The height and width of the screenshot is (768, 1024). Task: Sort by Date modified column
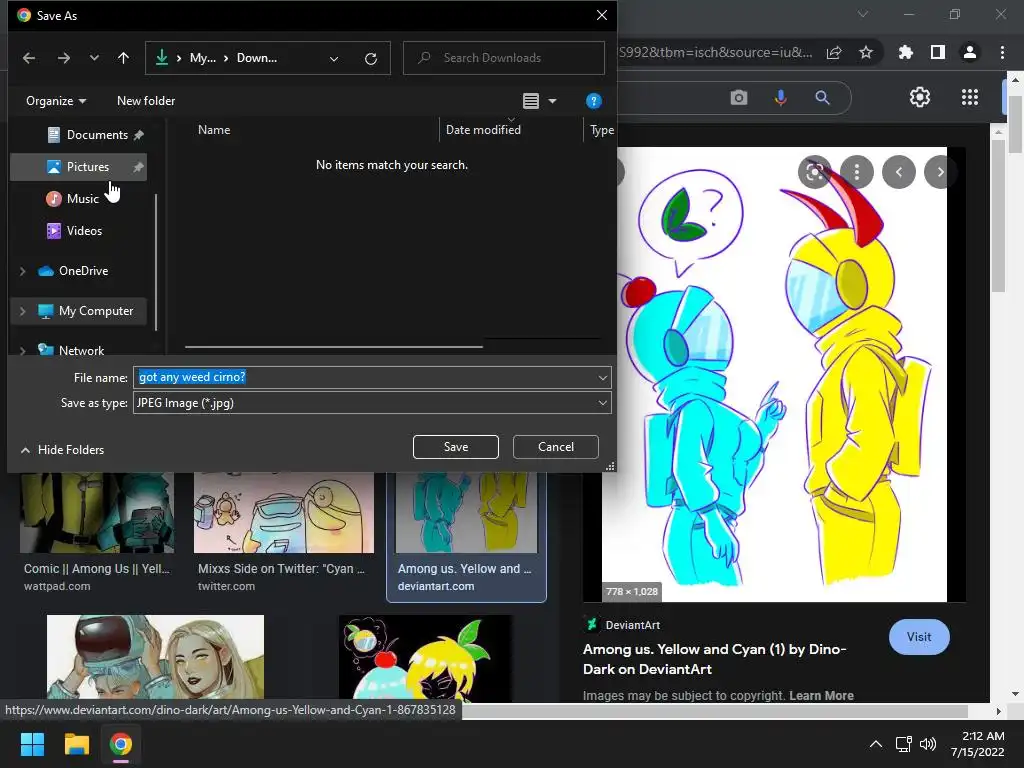(x=483, y=130)
